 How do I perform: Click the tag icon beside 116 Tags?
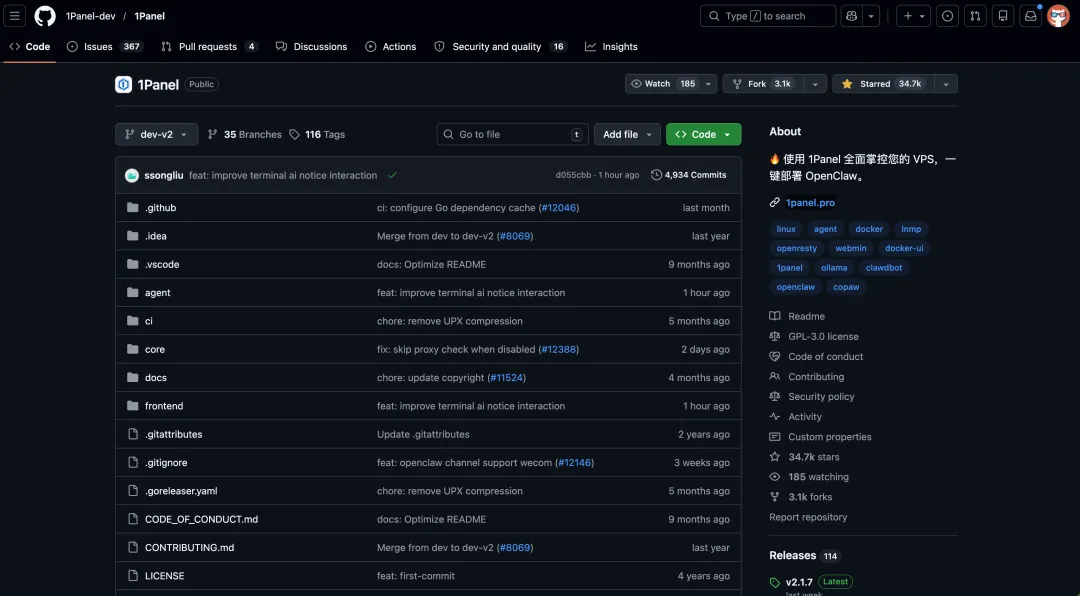[x=294, y=134]
